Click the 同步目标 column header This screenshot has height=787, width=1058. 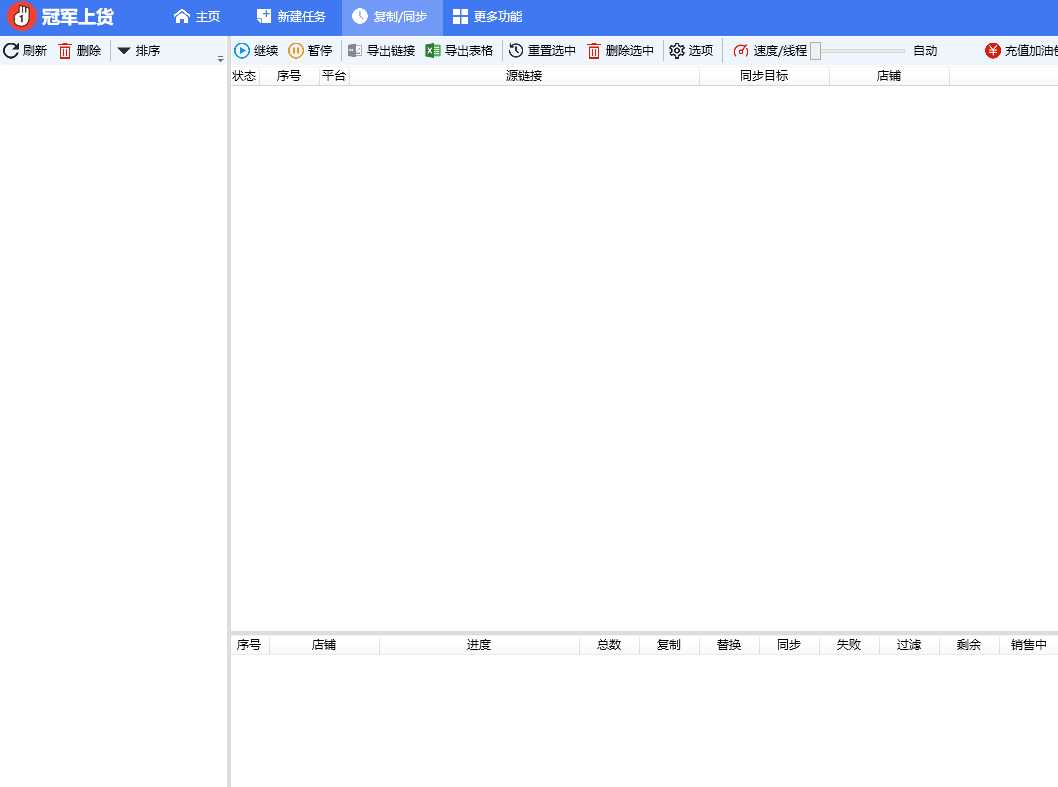(x=764, y=76)
